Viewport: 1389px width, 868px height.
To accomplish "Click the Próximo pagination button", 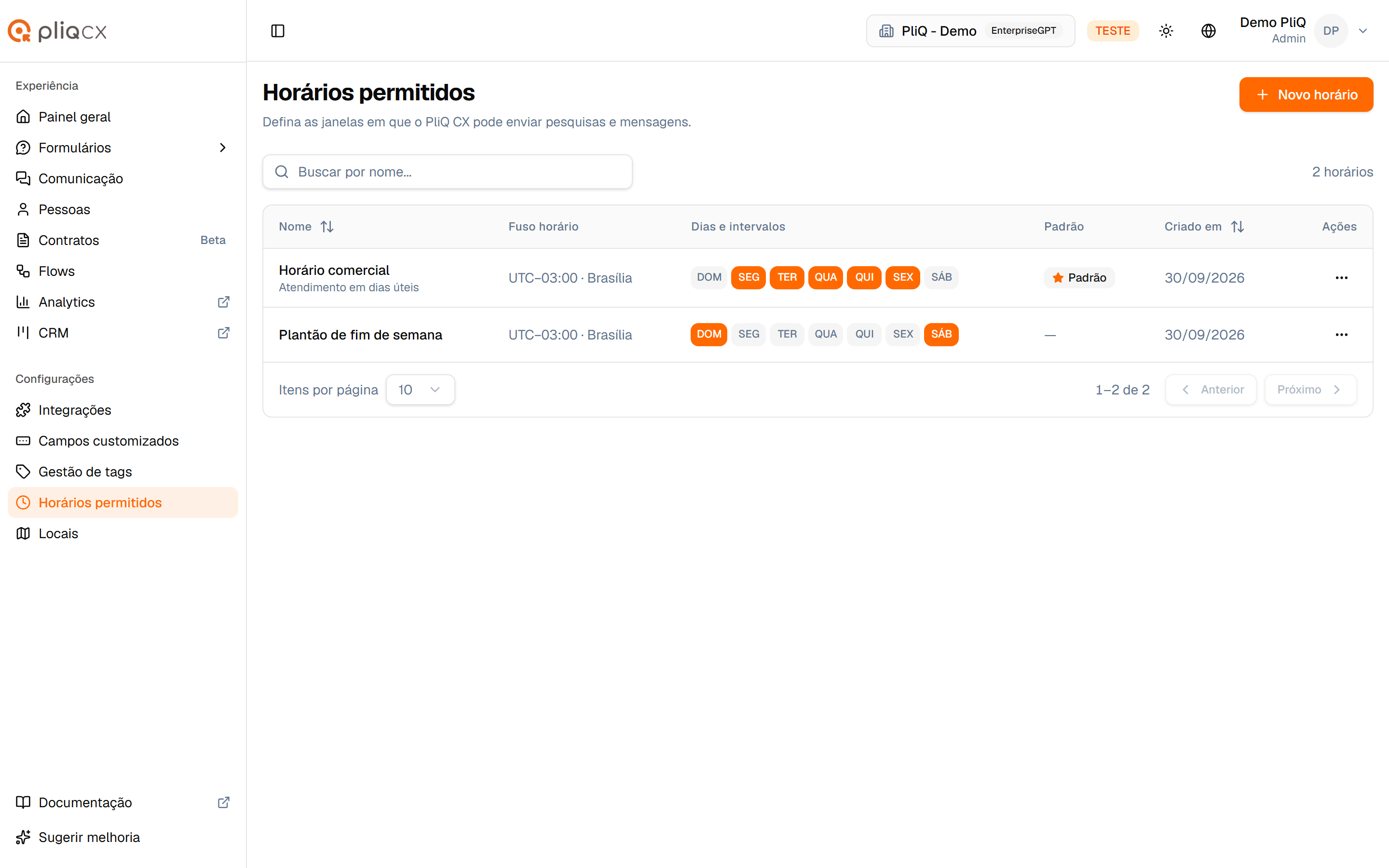I will 1310,390.
